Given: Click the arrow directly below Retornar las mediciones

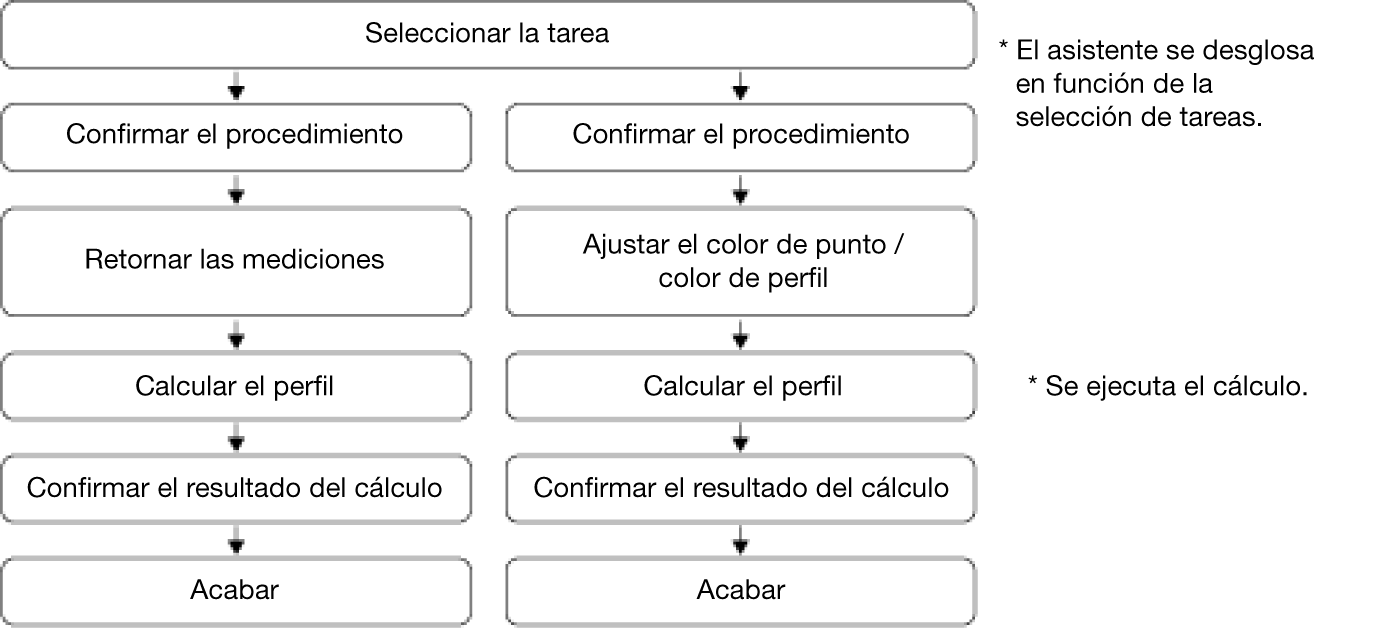Looking at the screenshot, I should tap(235, 333).
